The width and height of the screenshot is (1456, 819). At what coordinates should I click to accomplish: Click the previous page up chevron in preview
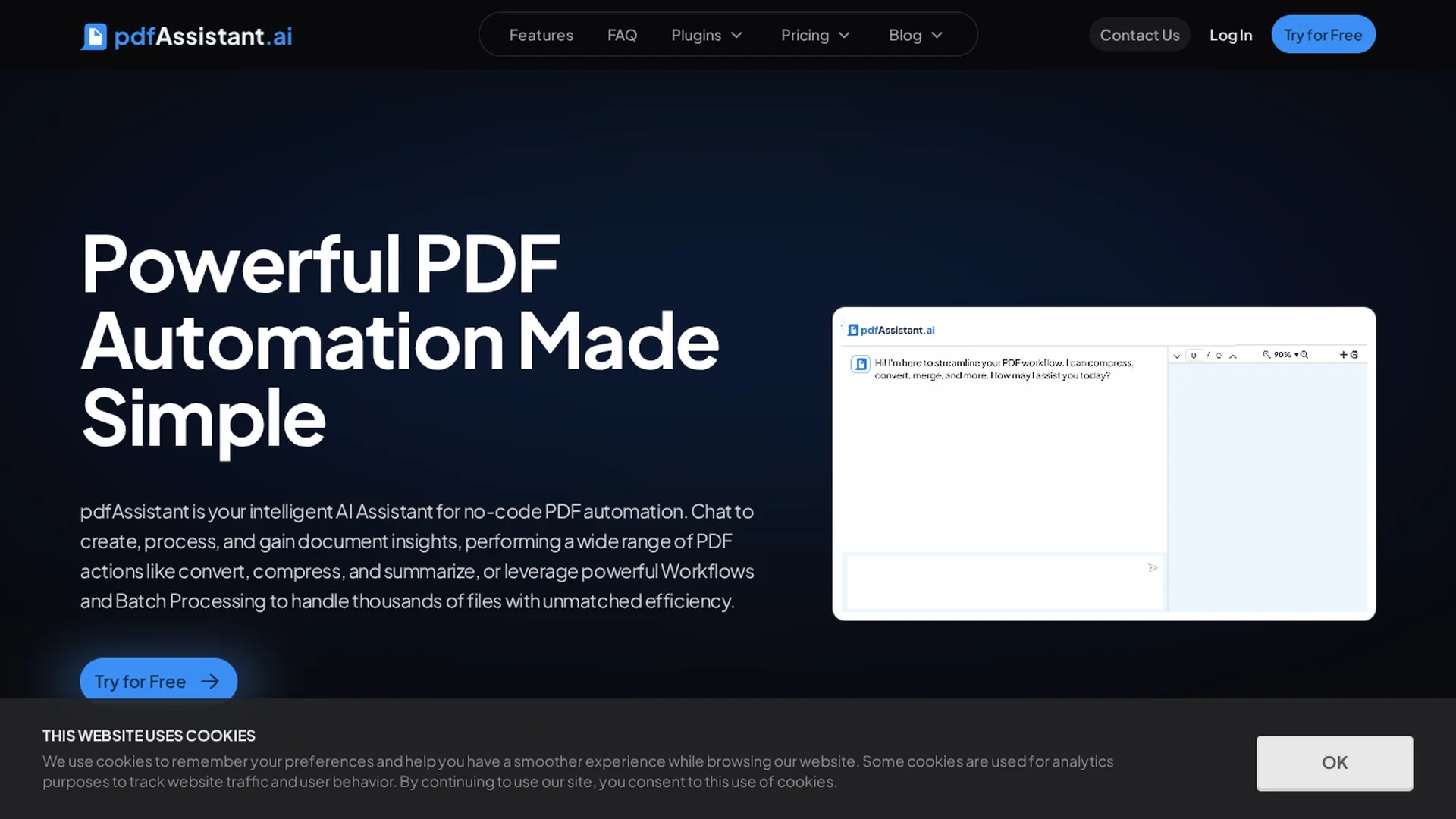(1233, 356)
